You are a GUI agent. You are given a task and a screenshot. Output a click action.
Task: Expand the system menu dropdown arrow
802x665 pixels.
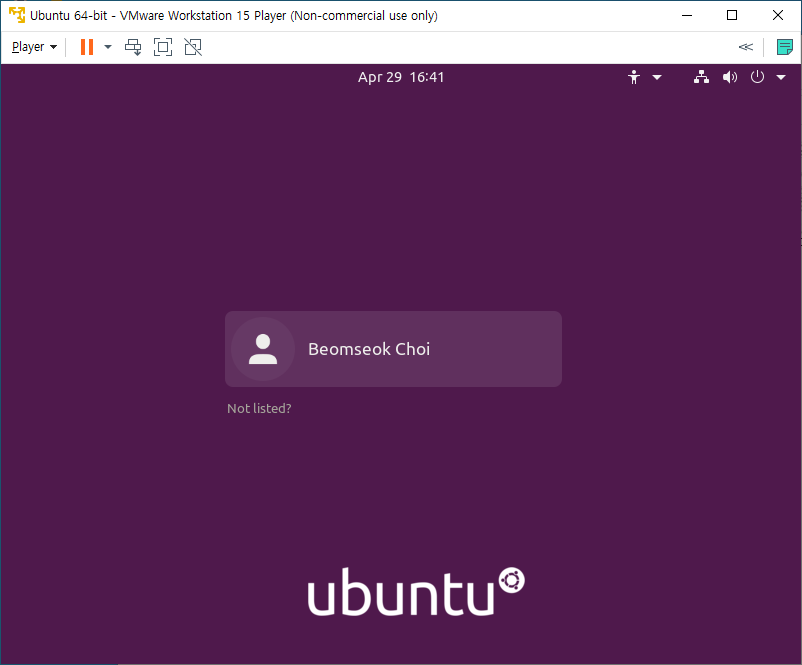pyautogui.click(x=781, y=78)
